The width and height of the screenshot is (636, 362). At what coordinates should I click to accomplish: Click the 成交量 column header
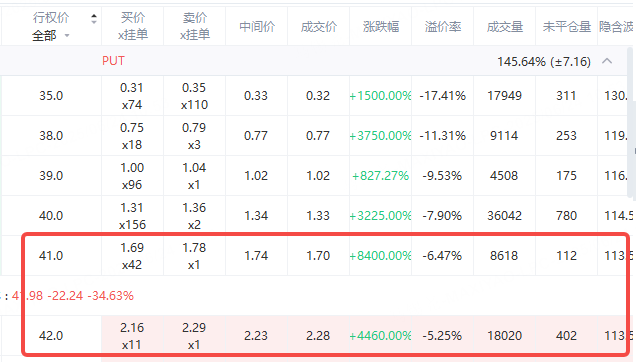click(x=505, y=27)
